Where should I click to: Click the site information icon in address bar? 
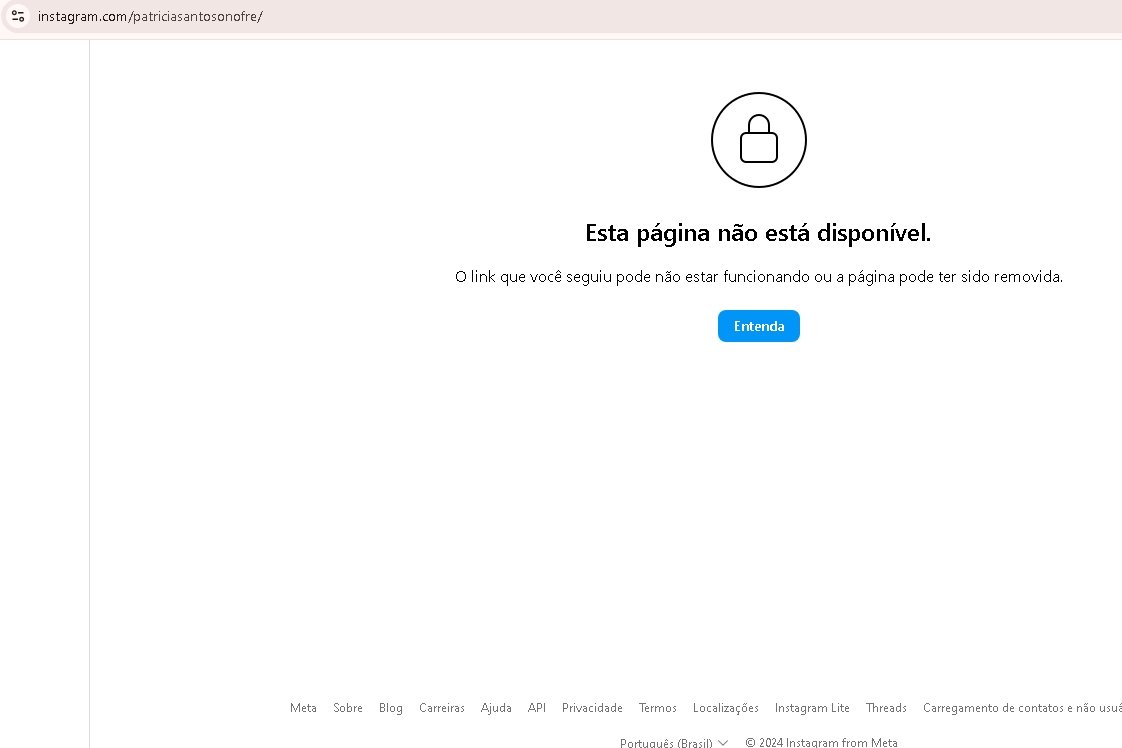18,17
